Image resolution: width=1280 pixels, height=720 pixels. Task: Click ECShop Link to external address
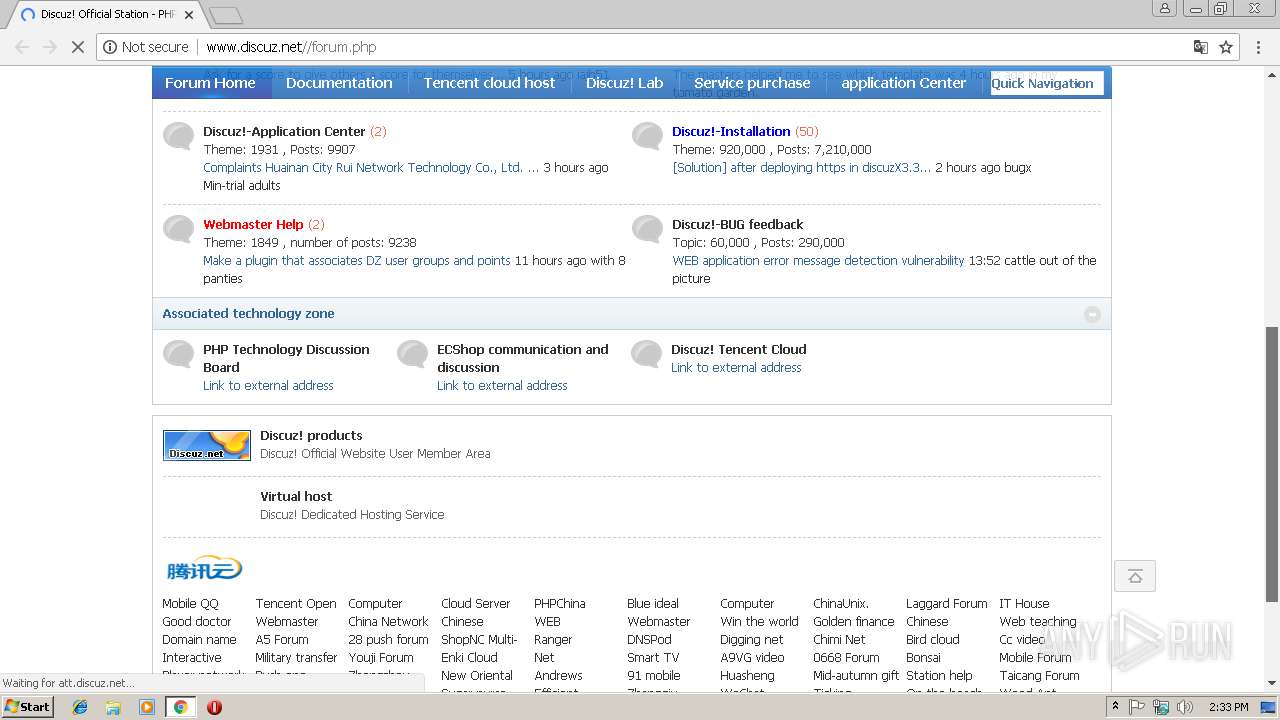coord(502,385)
